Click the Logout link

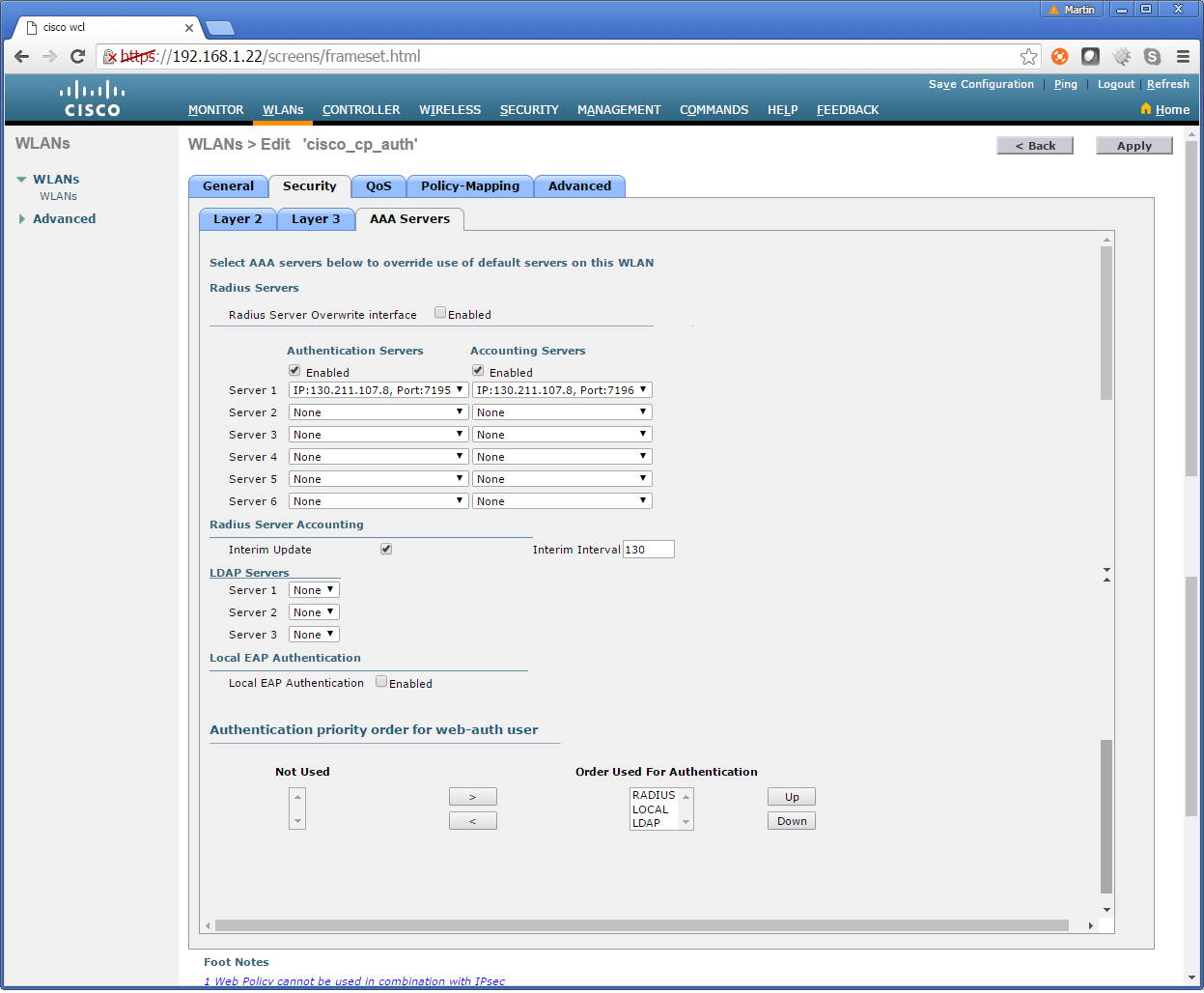click(x=1116, y=84)
